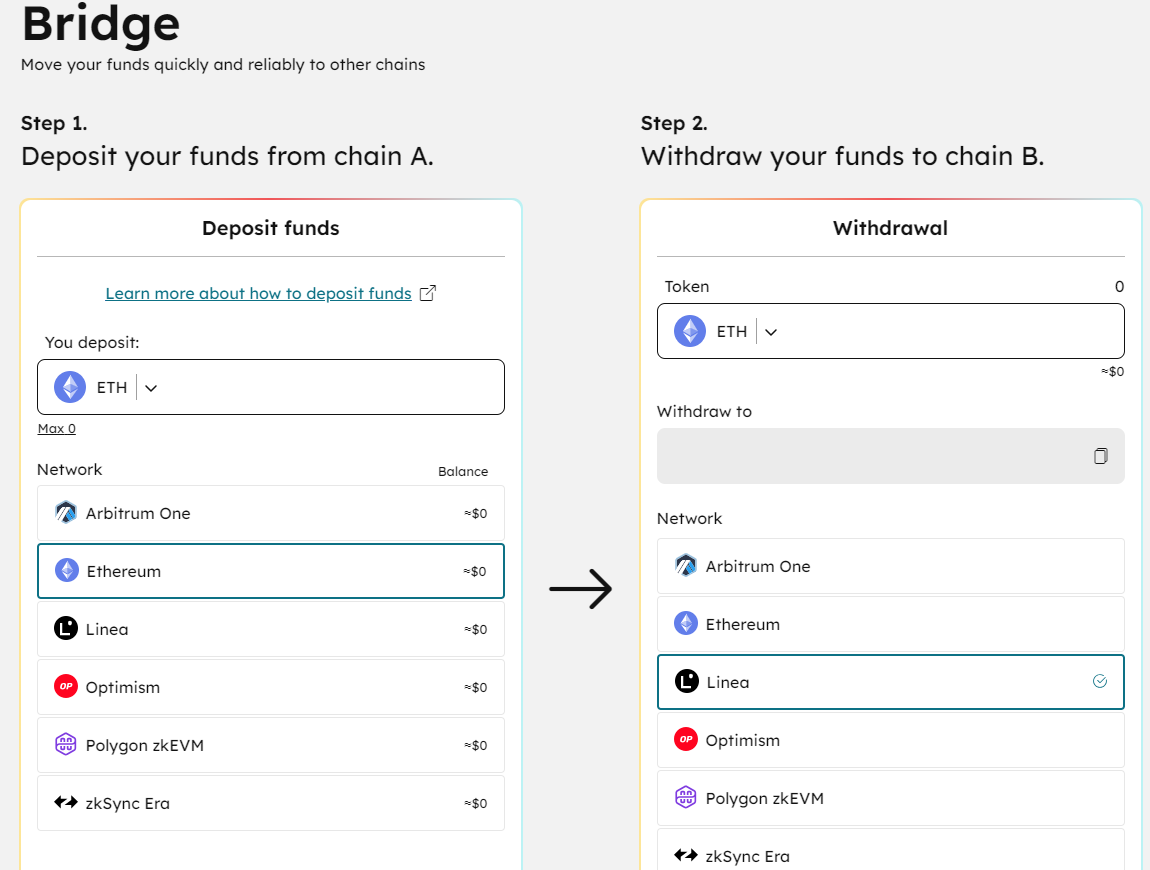
Task: Click the Ethereum icon in withdrawal network list
Action: tap(686, 624)
